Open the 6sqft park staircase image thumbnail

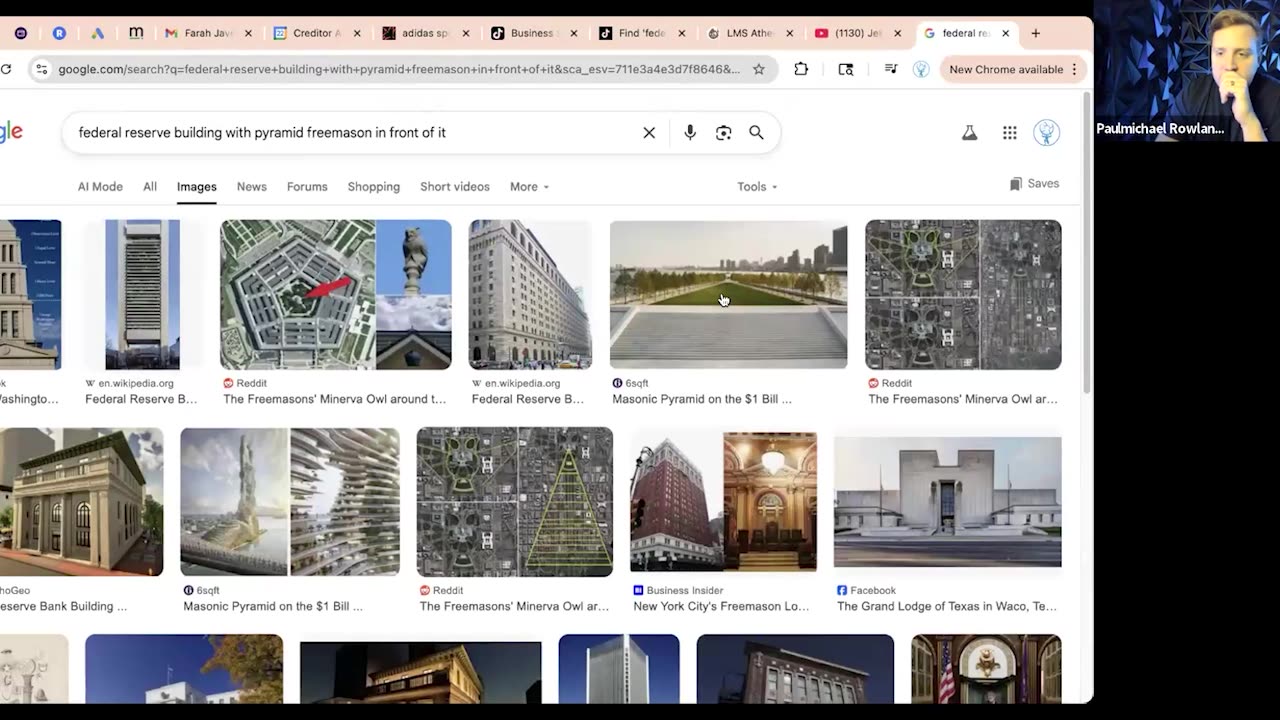coord(728,295)
